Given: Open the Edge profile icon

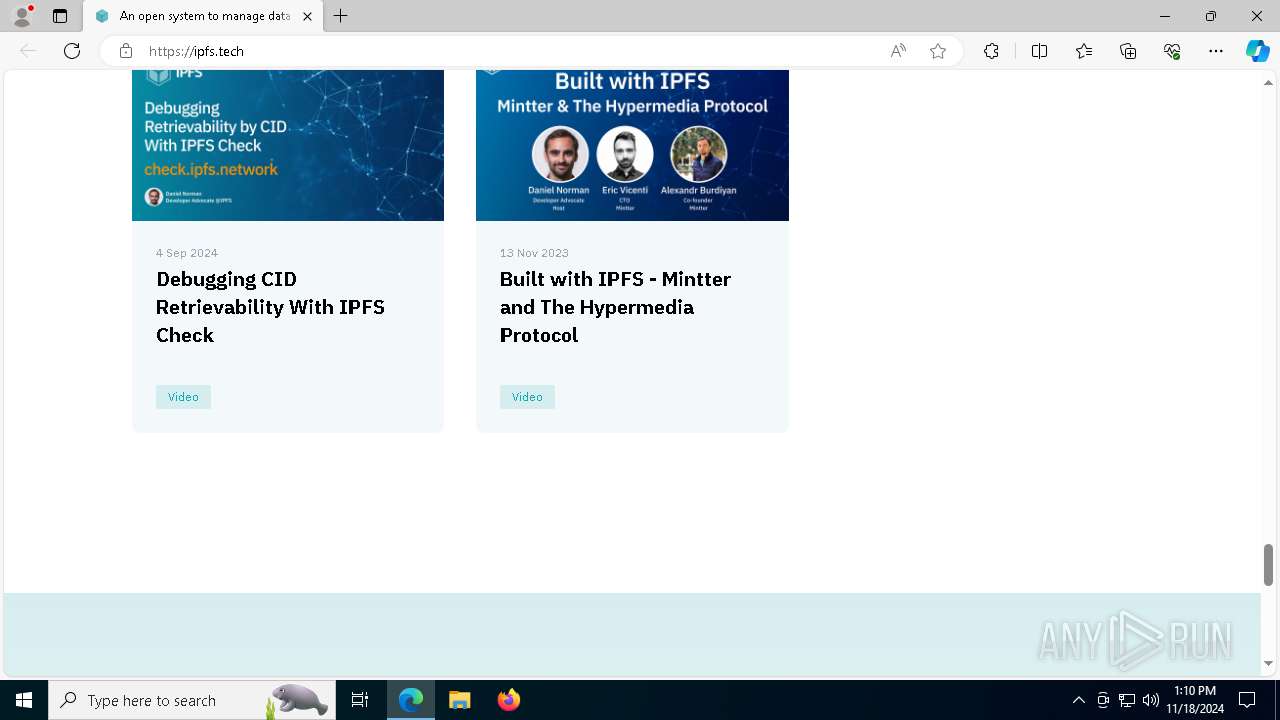Looking at the screenshot, I should tap(22, 15).
